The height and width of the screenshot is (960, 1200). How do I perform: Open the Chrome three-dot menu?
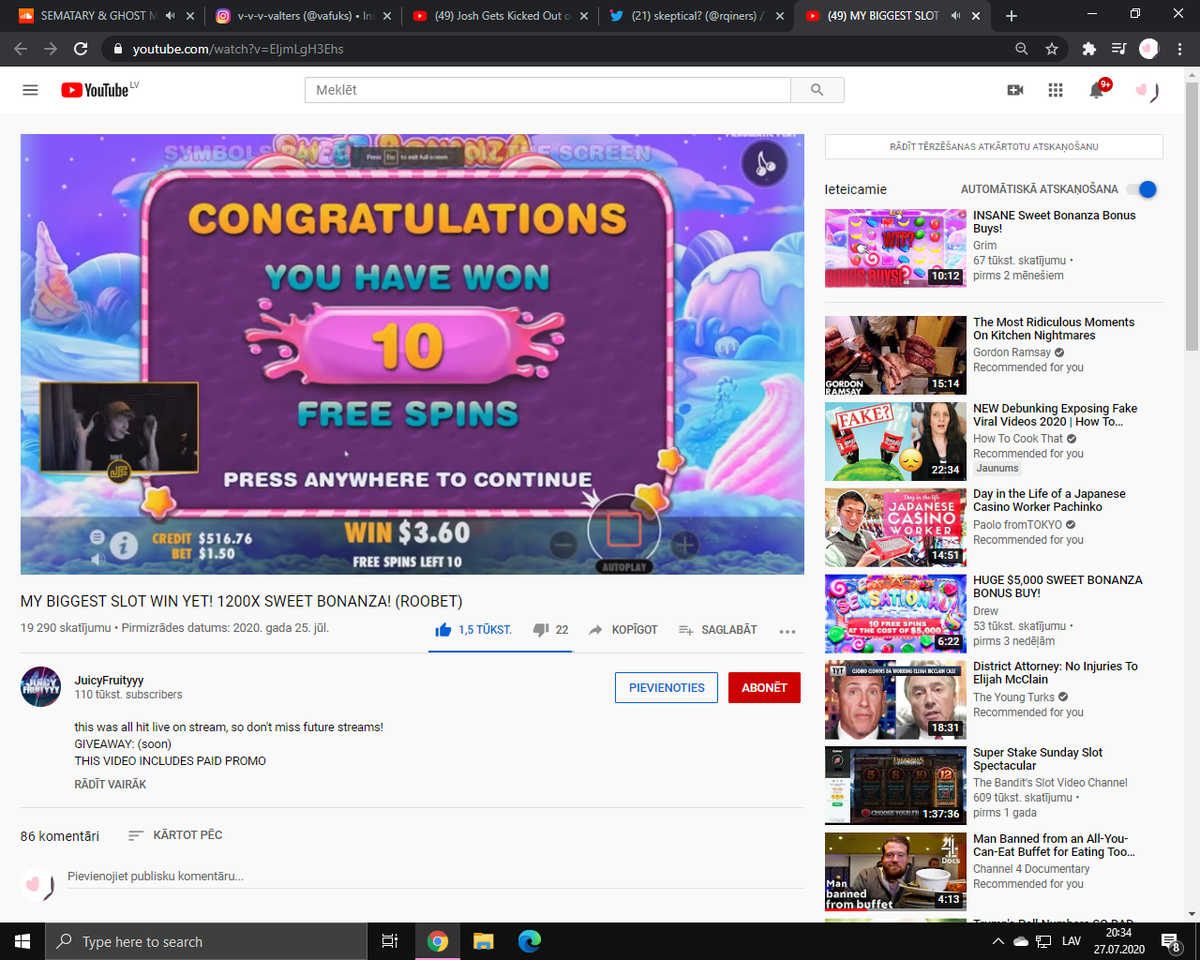coord(1178,48)
